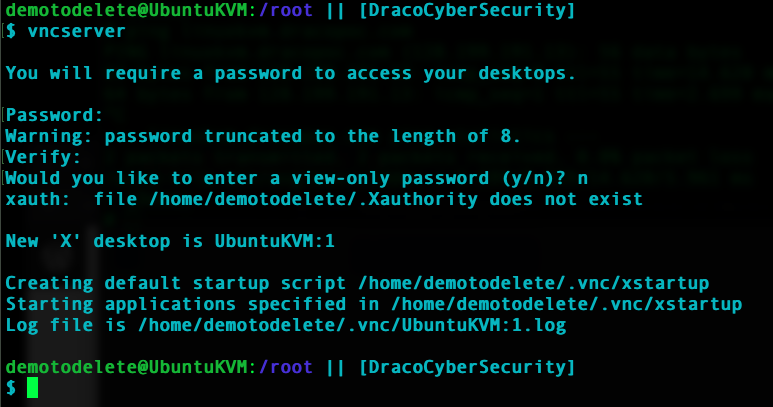Viewport: 773px width, 407px height.
Task: Click the bottom 'demotodelete@UbuntuKVM' prompt text
Action: pos(127,367)
